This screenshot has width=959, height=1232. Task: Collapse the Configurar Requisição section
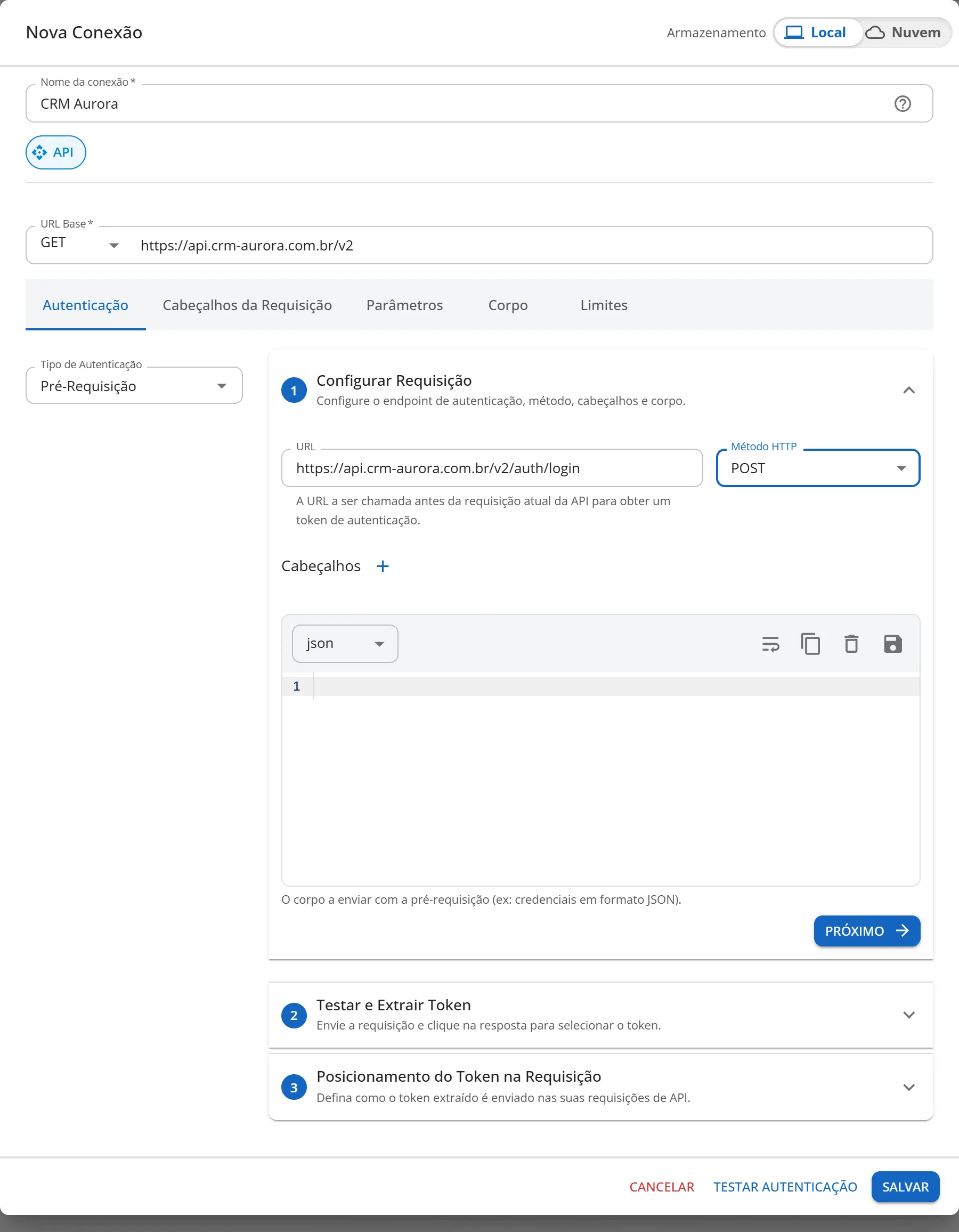[908, 391]
